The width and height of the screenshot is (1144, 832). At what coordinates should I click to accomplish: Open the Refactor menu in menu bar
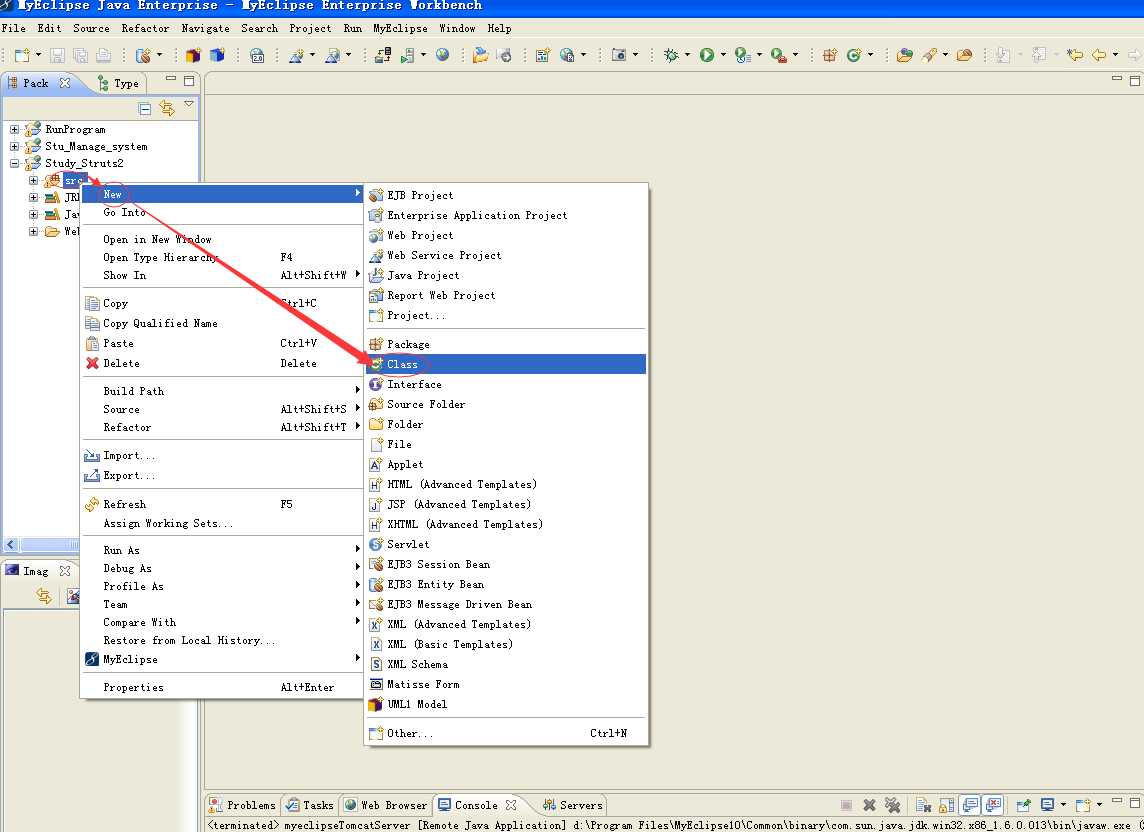(145, 28)
